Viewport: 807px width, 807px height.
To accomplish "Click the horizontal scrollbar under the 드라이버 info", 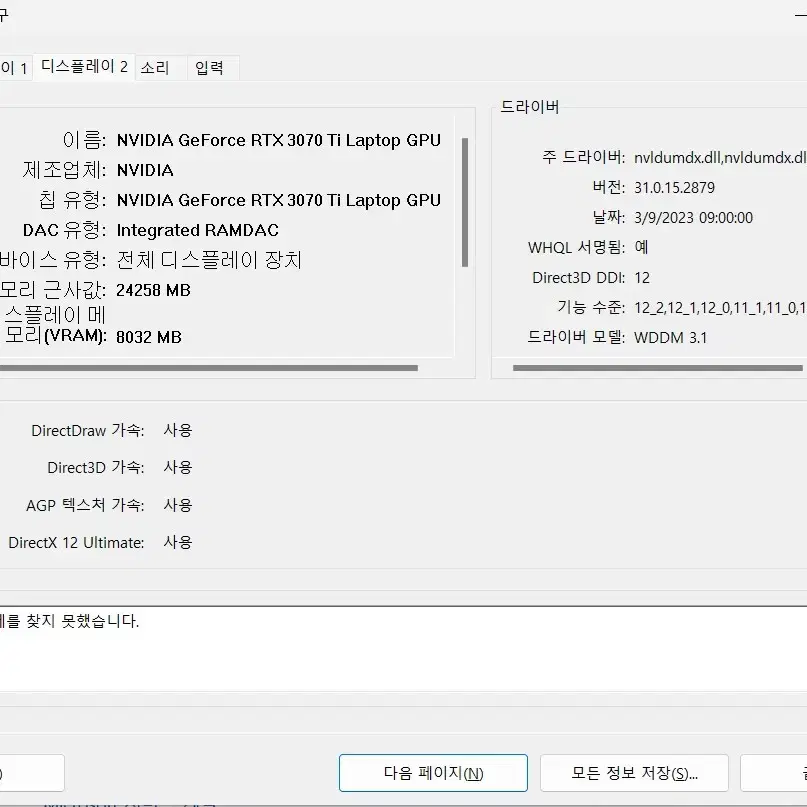I will pyautogui.click(x=658, y=368).
